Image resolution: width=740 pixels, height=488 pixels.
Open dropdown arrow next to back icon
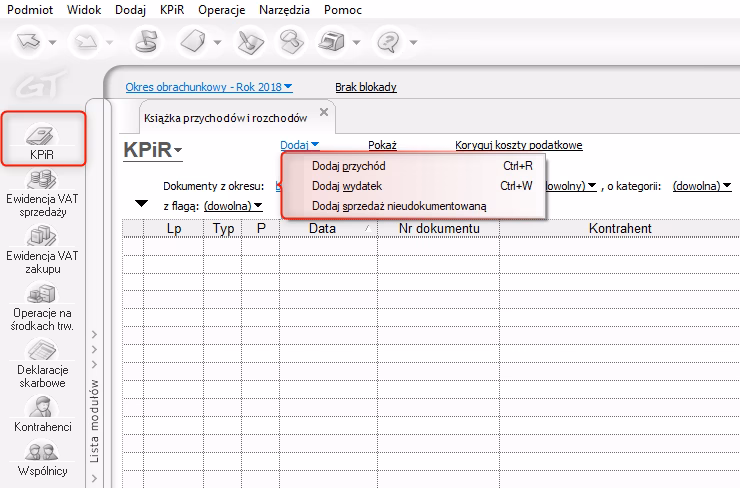[52, 42]
